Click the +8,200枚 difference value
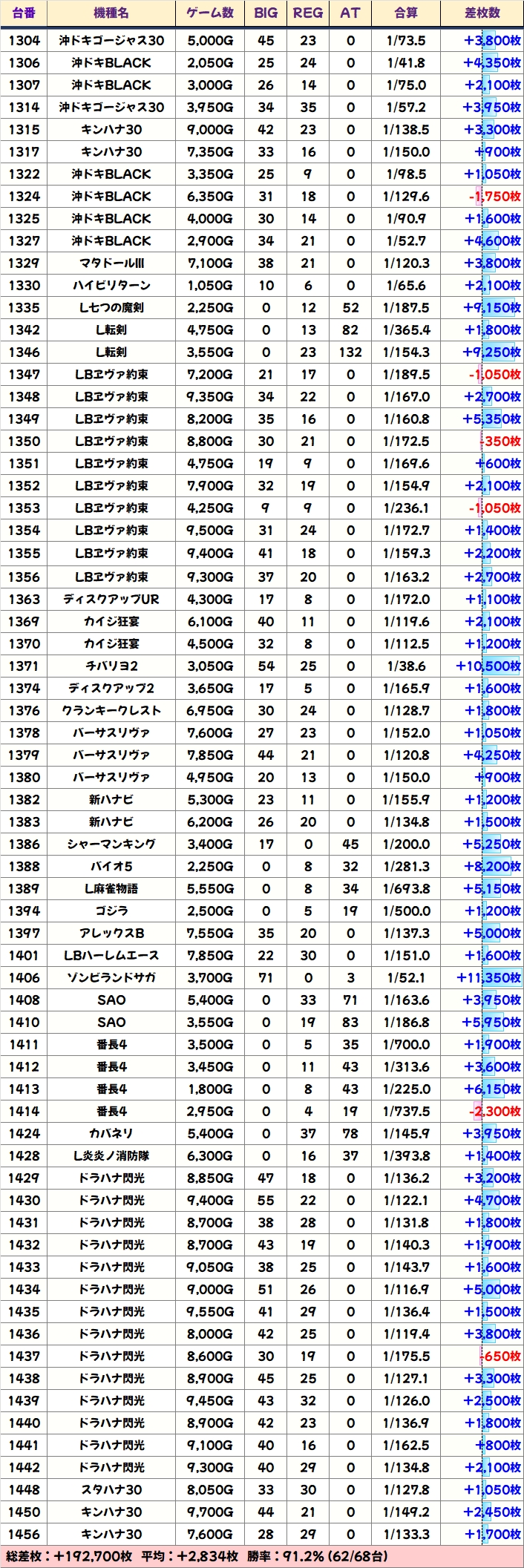The image size is (524, 1568). point(492,866)
